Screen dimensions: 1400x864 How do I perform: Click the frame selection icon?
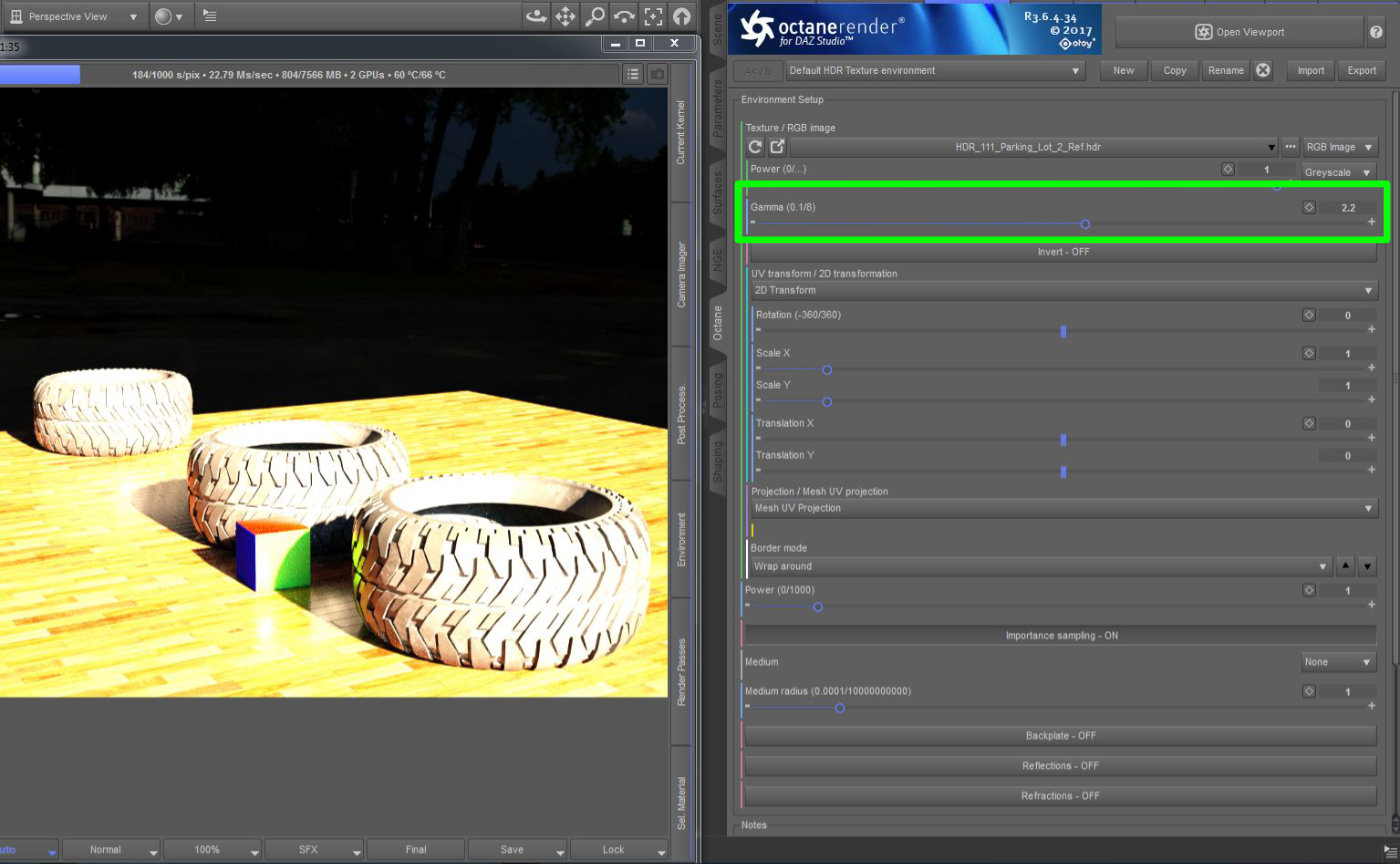tap(653, 16)
